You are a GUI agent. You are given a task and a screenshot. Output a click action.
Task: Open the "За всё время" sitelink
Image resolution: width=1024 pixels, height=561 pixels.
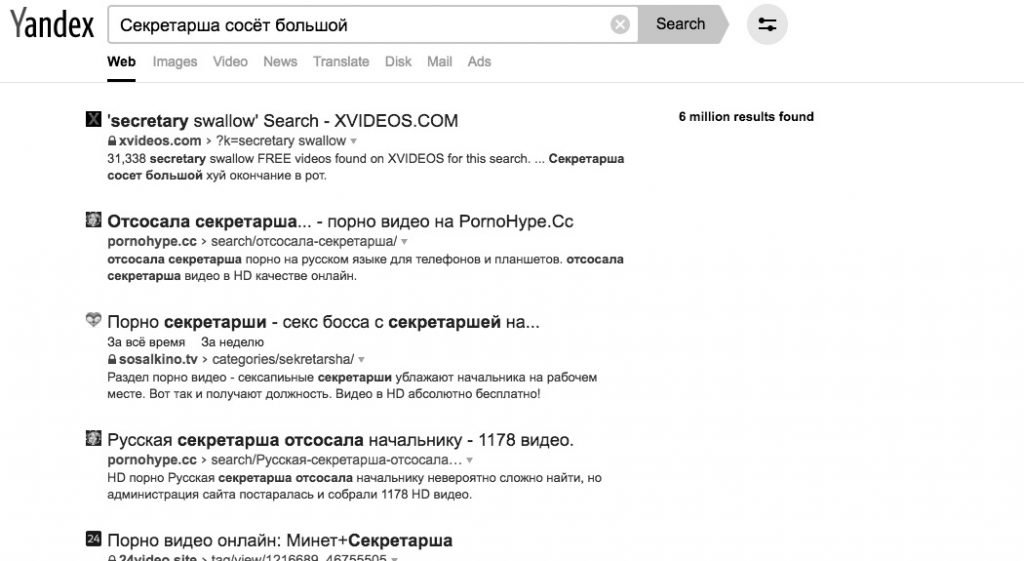(146, 342)
